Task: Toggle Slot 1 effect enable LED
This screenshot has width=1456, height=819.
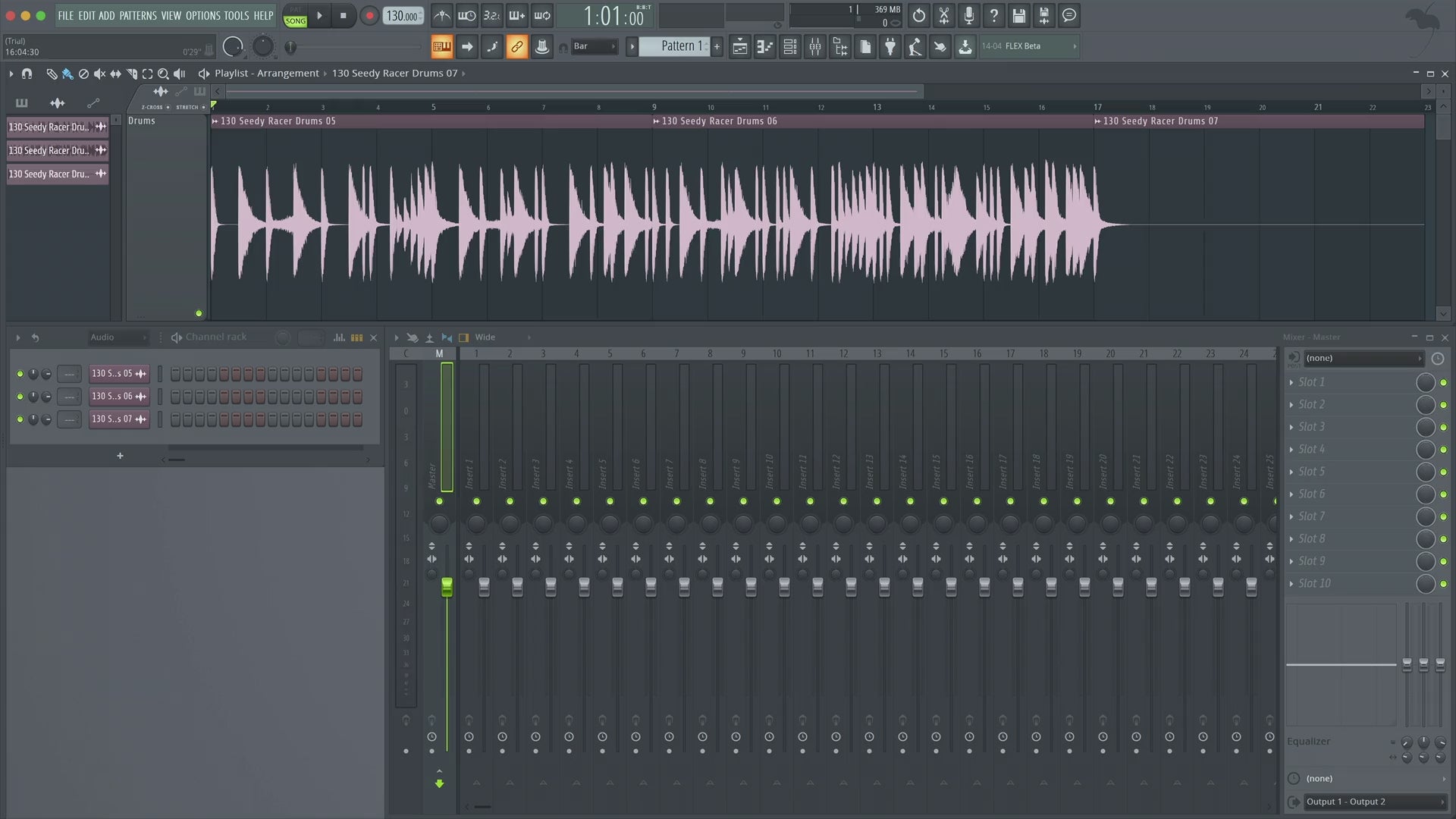Action: pyautogui.click(x=1444, y=383)
